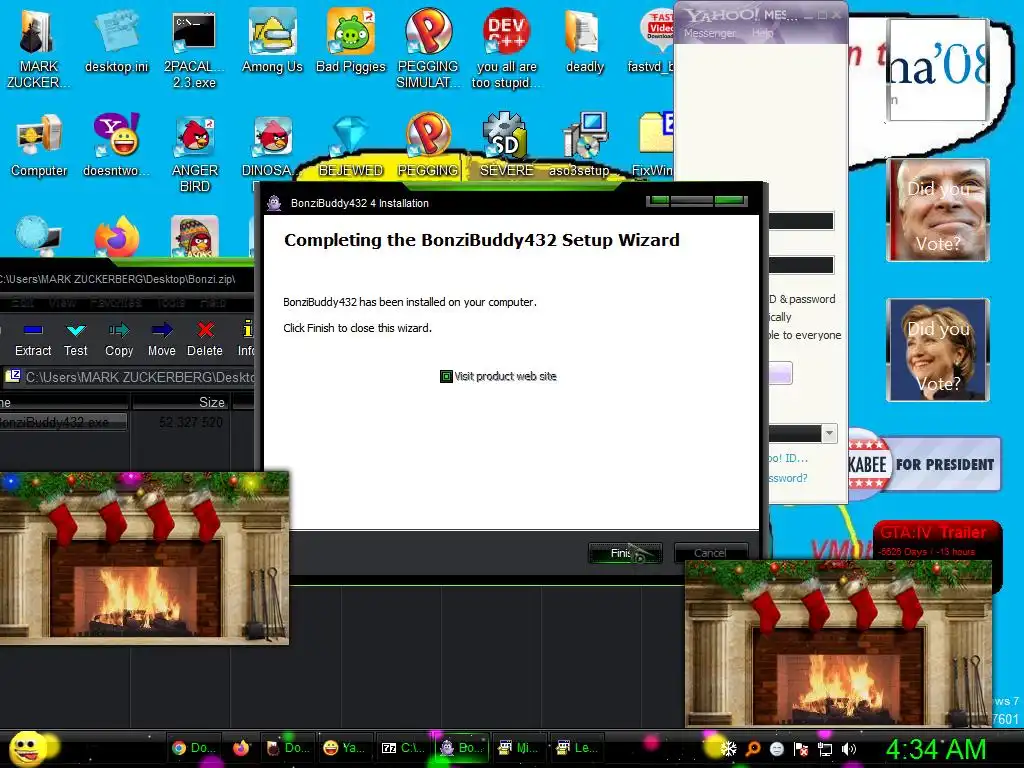Click the Hillary 'Did you Vote?' gadget
This screenshot has height=768, width=1024.
pyautogui.click(x=938, y=350)
